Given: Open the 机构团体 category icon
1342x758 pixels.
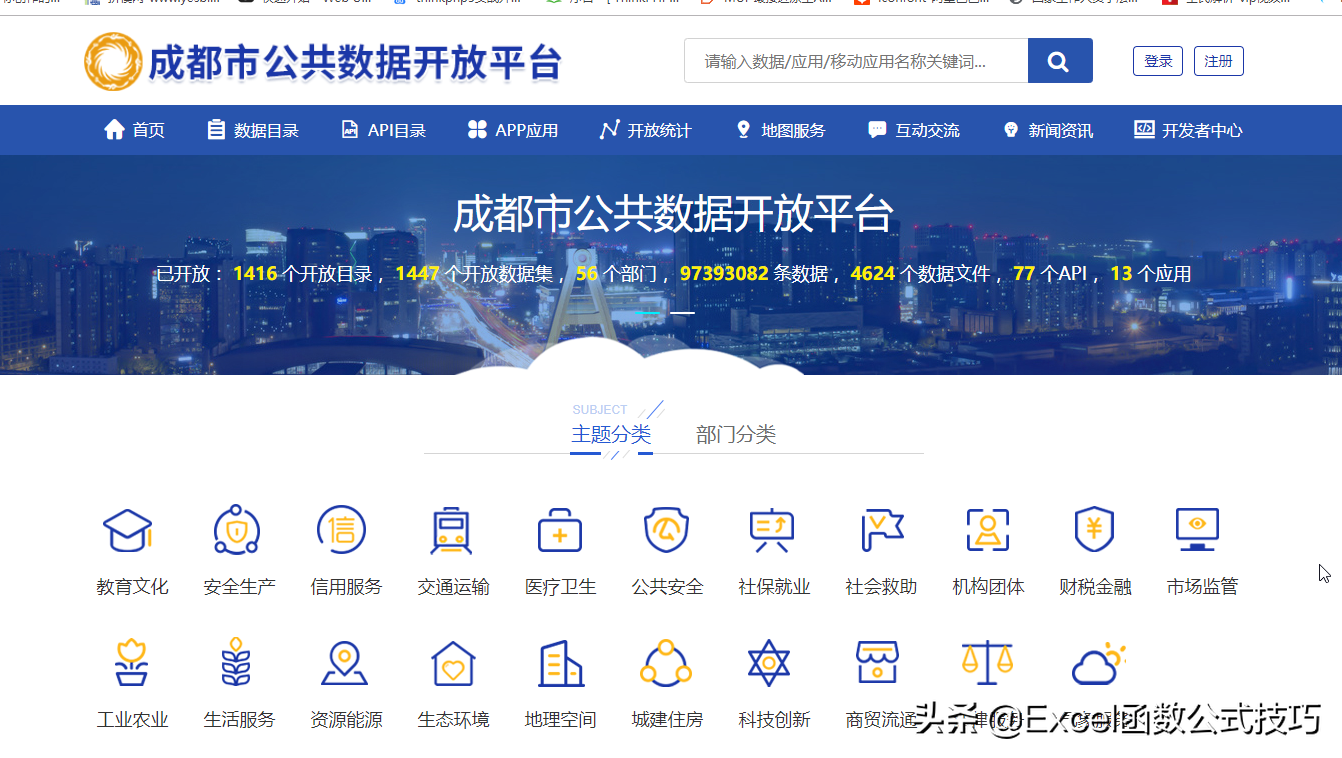Looking at the screenshot, I should click(988, 530).
